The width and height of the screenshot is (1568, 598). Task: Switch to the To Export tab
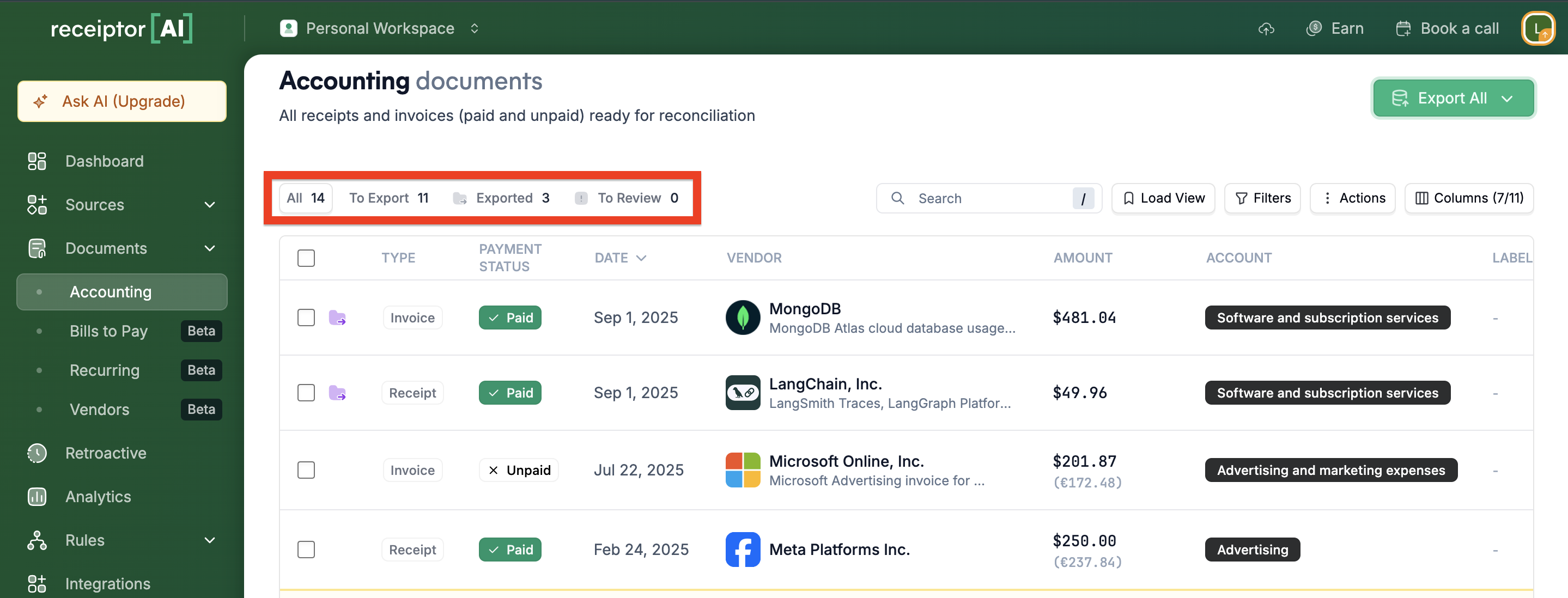[x=388, y=198]
